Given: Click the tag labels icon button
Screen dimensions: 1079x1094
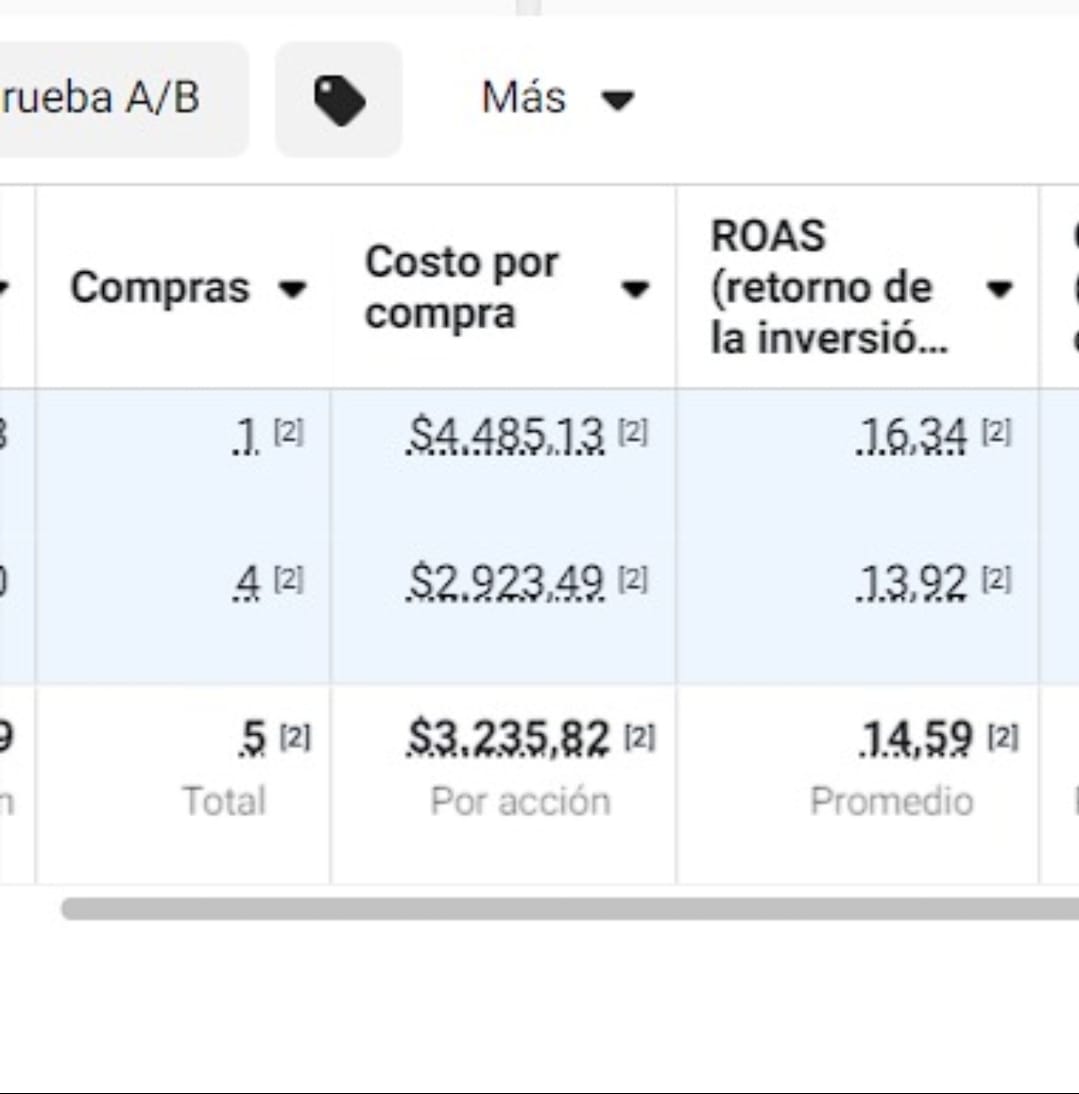Looking at the screenshot, I should pos(339,100).
